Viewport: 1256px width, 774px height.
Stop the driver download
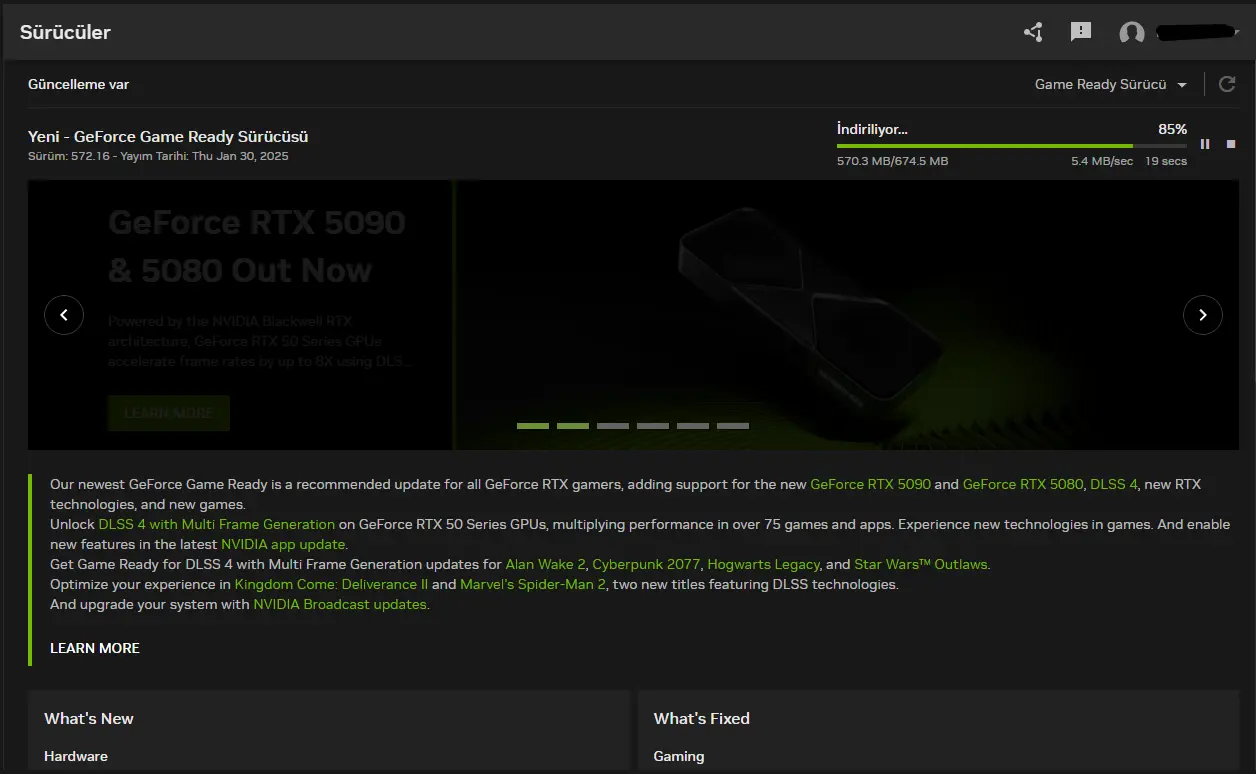pyautogui.click(x=1231, y=144)
